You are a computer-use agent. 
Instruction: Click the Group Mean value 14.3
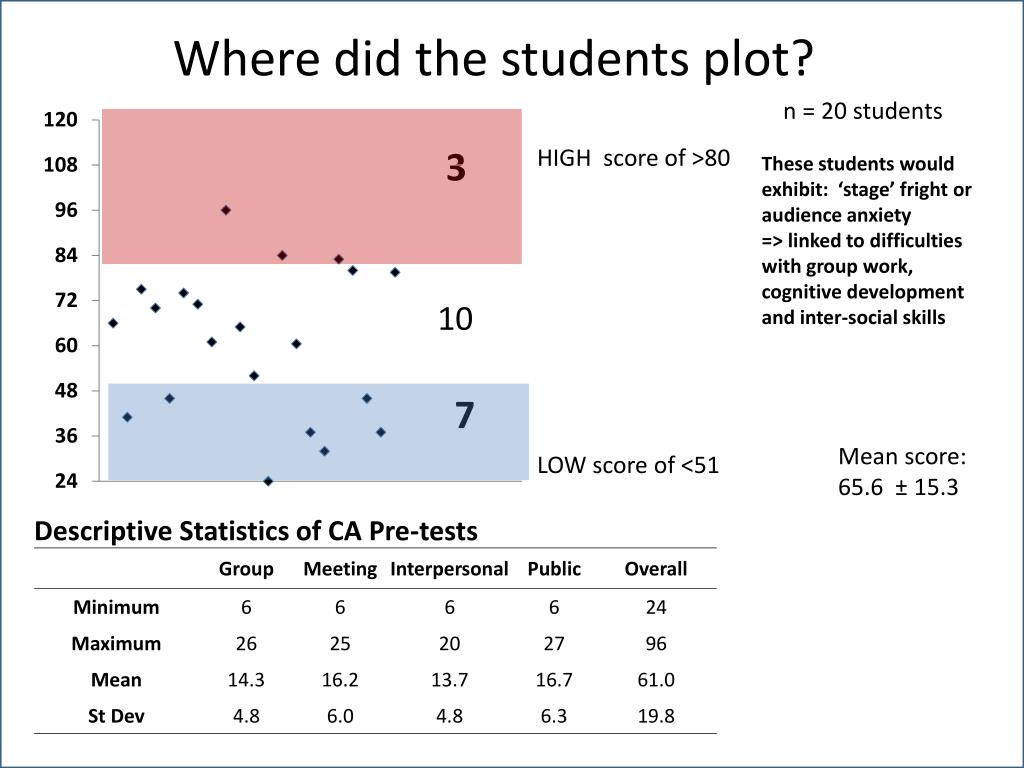pos(246,680)
